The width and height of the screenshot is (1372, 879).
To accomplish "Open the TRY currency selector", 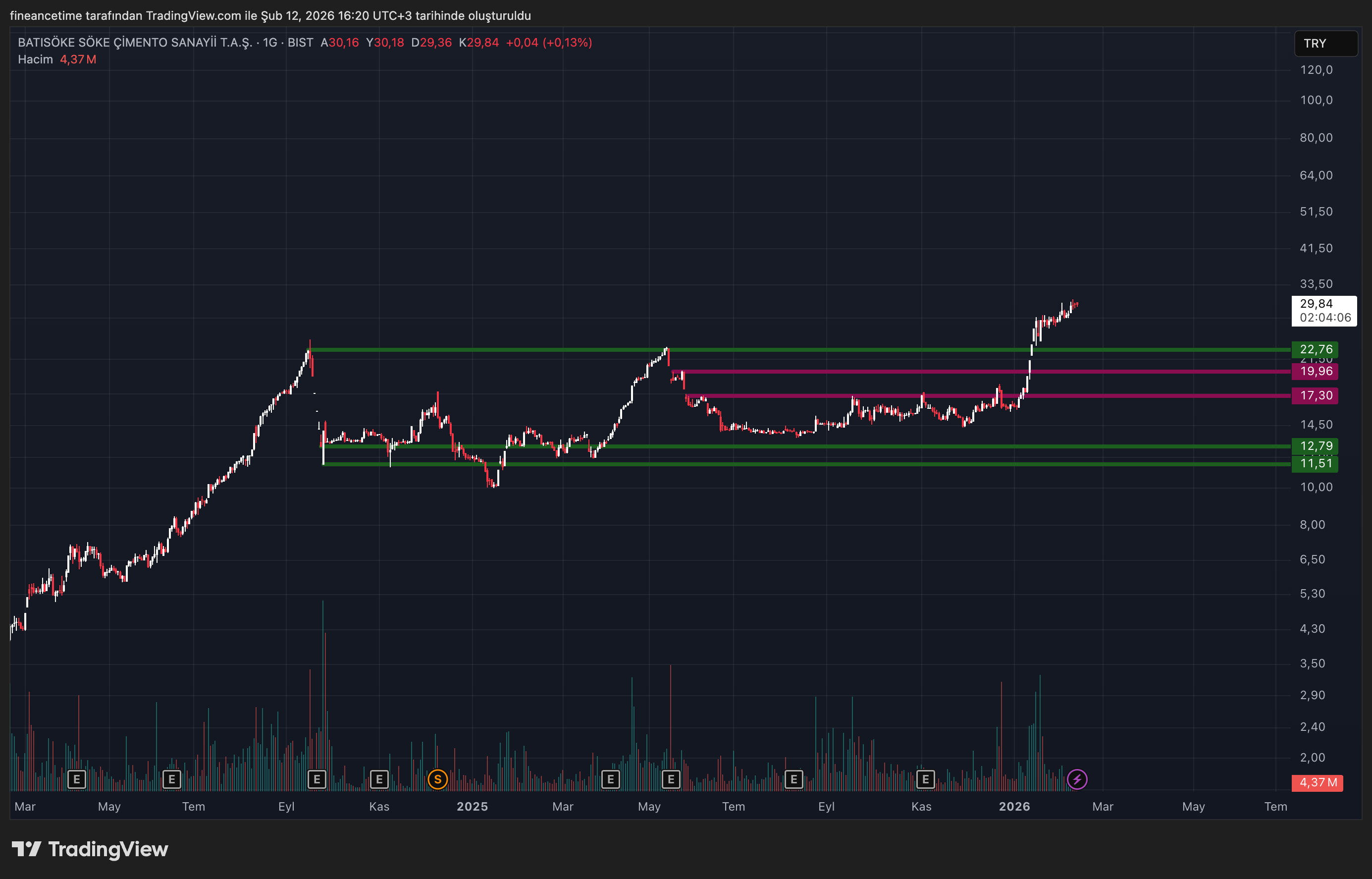I will point(1325,44).
